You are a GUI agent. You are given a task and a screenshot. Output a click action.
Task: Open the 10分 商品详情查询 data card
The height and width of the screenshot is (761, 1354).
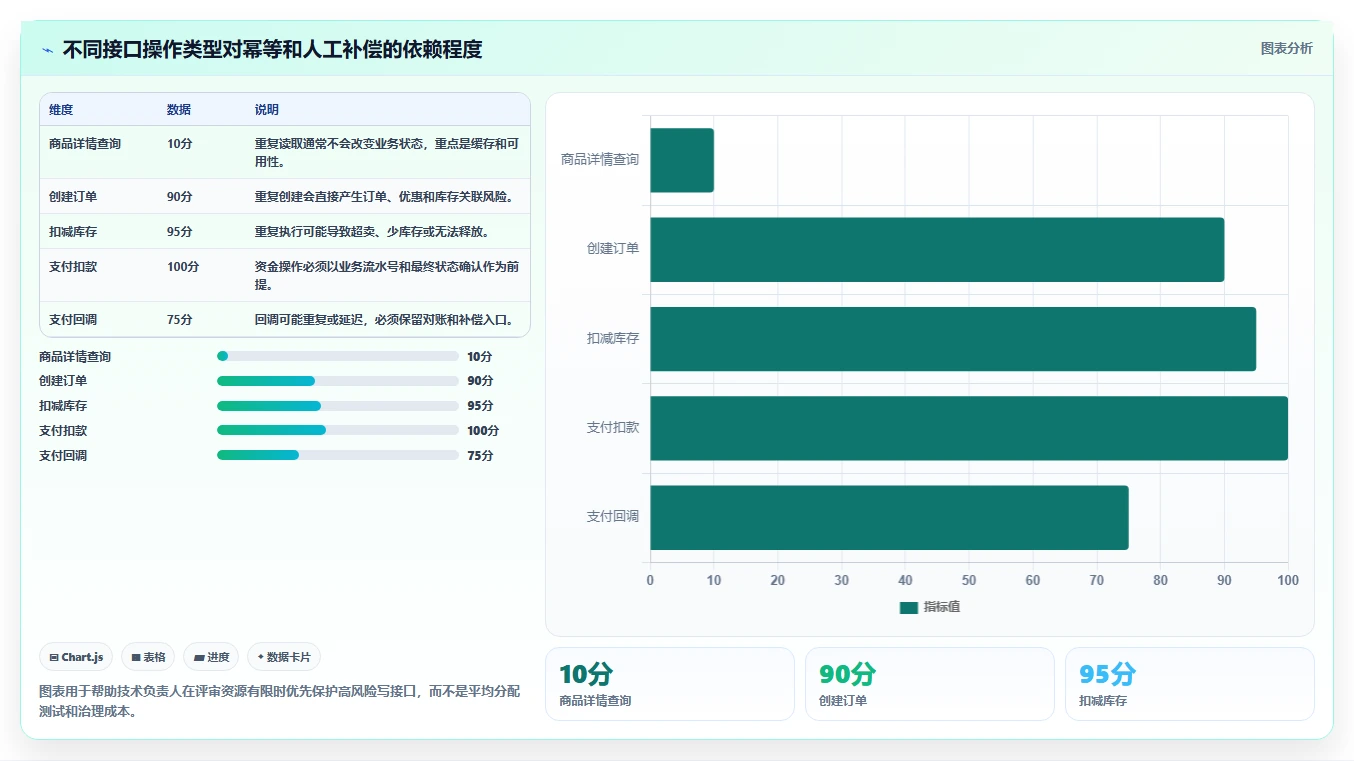670,684
